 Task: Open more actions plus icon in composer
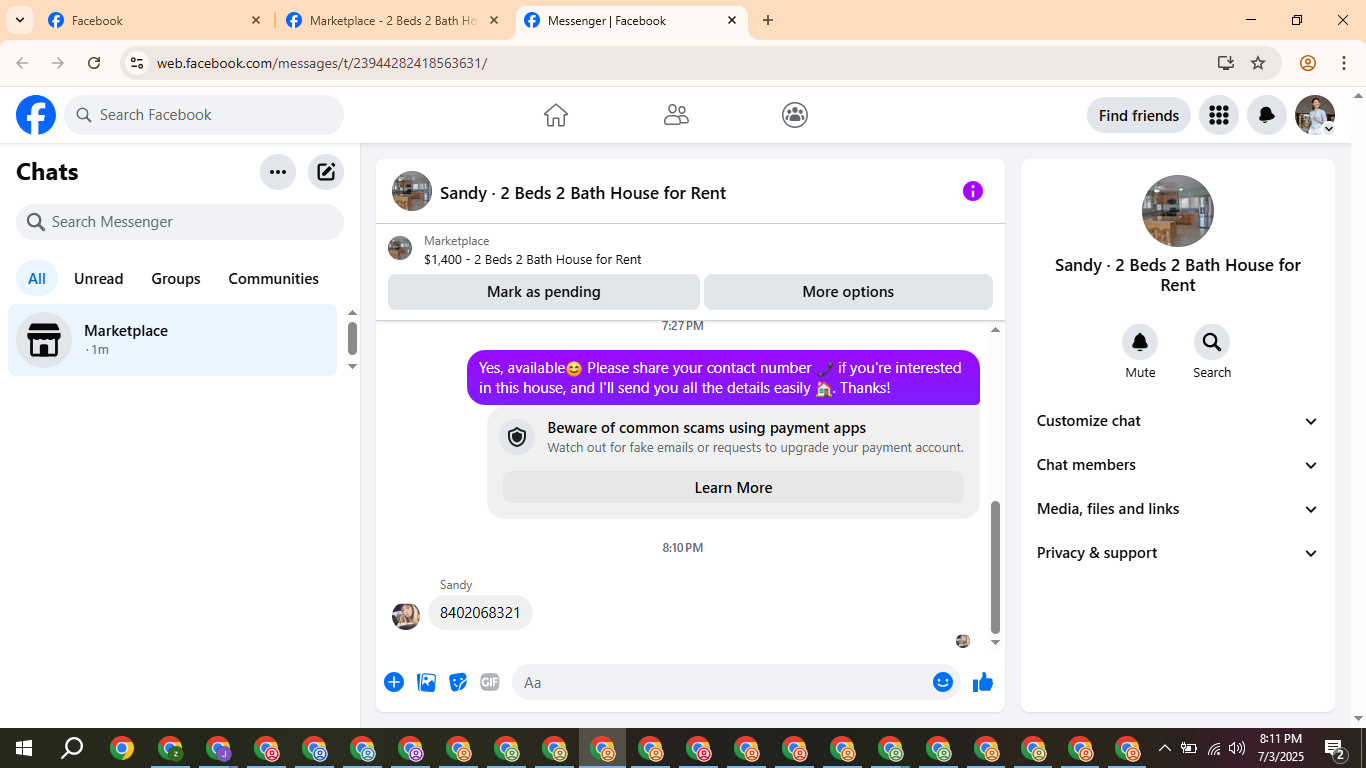point(394,682)
